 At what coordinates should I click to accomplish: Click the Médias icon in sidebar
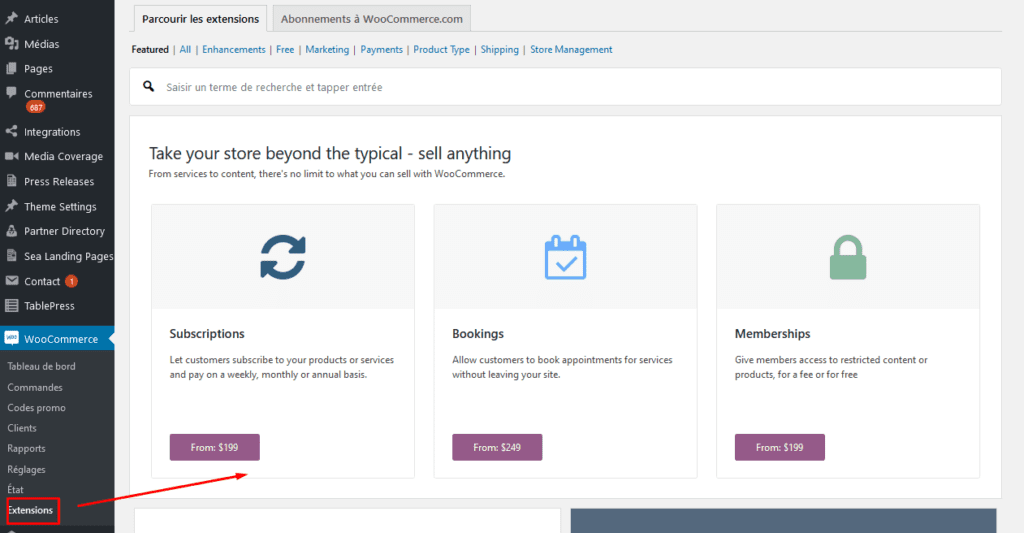coord(11,43)
